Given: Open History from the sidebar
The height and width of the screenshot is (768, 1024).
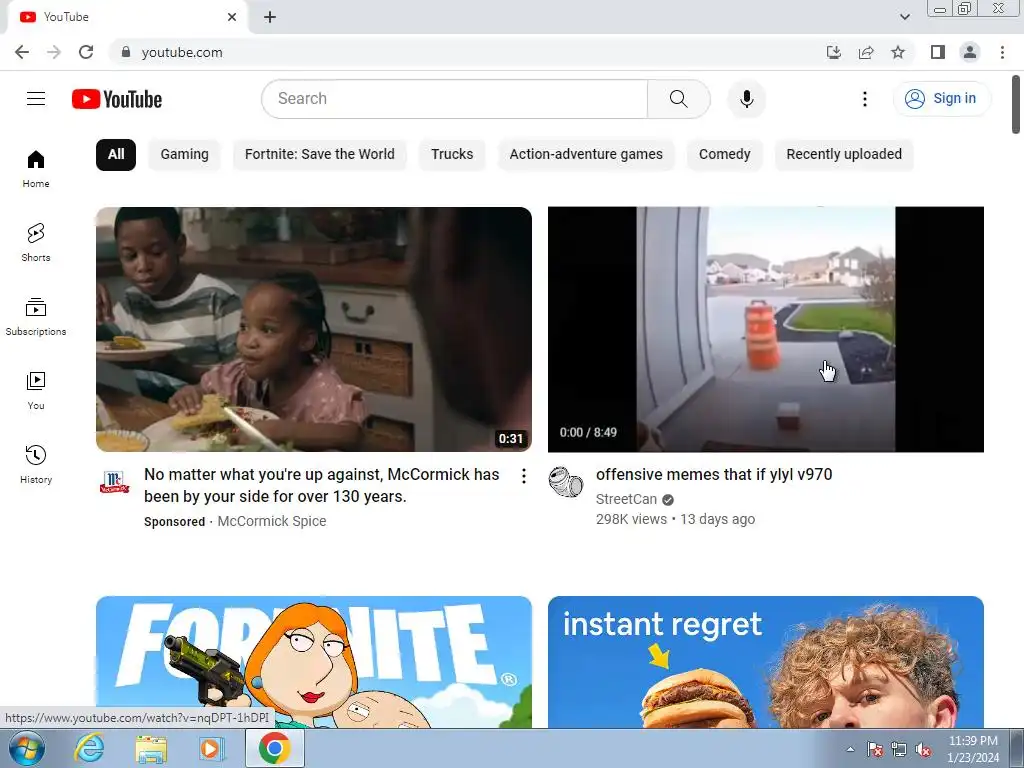Looking at the screenshot, I should point(36,464).
